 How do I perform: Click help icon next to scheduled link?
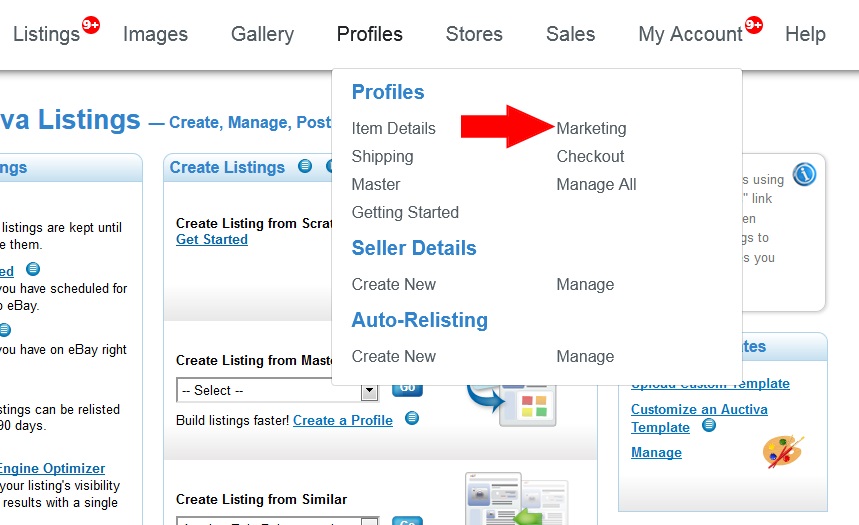click(x=33, y=269)
